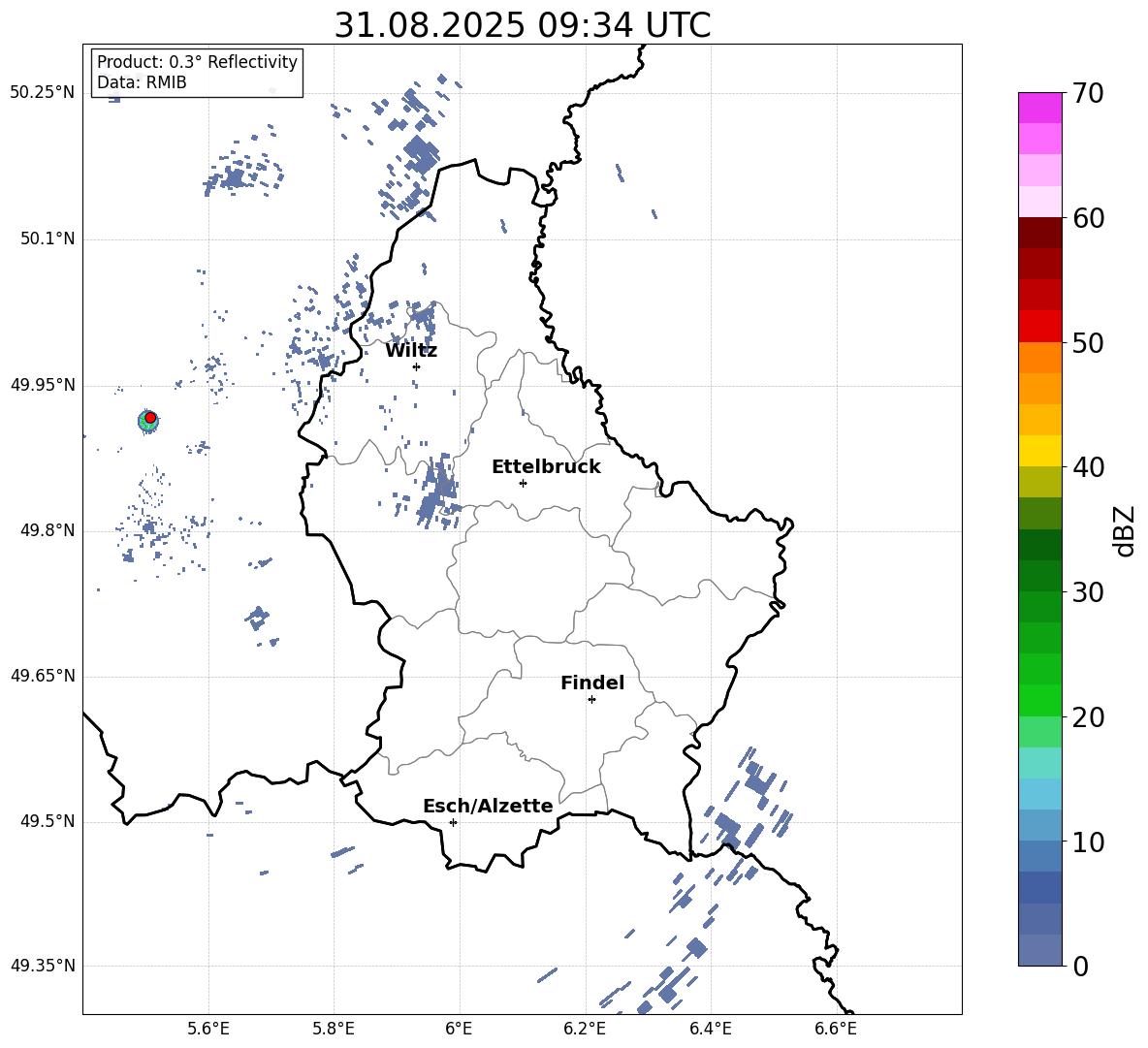Click the red dot radar marker

click(150, 418)
